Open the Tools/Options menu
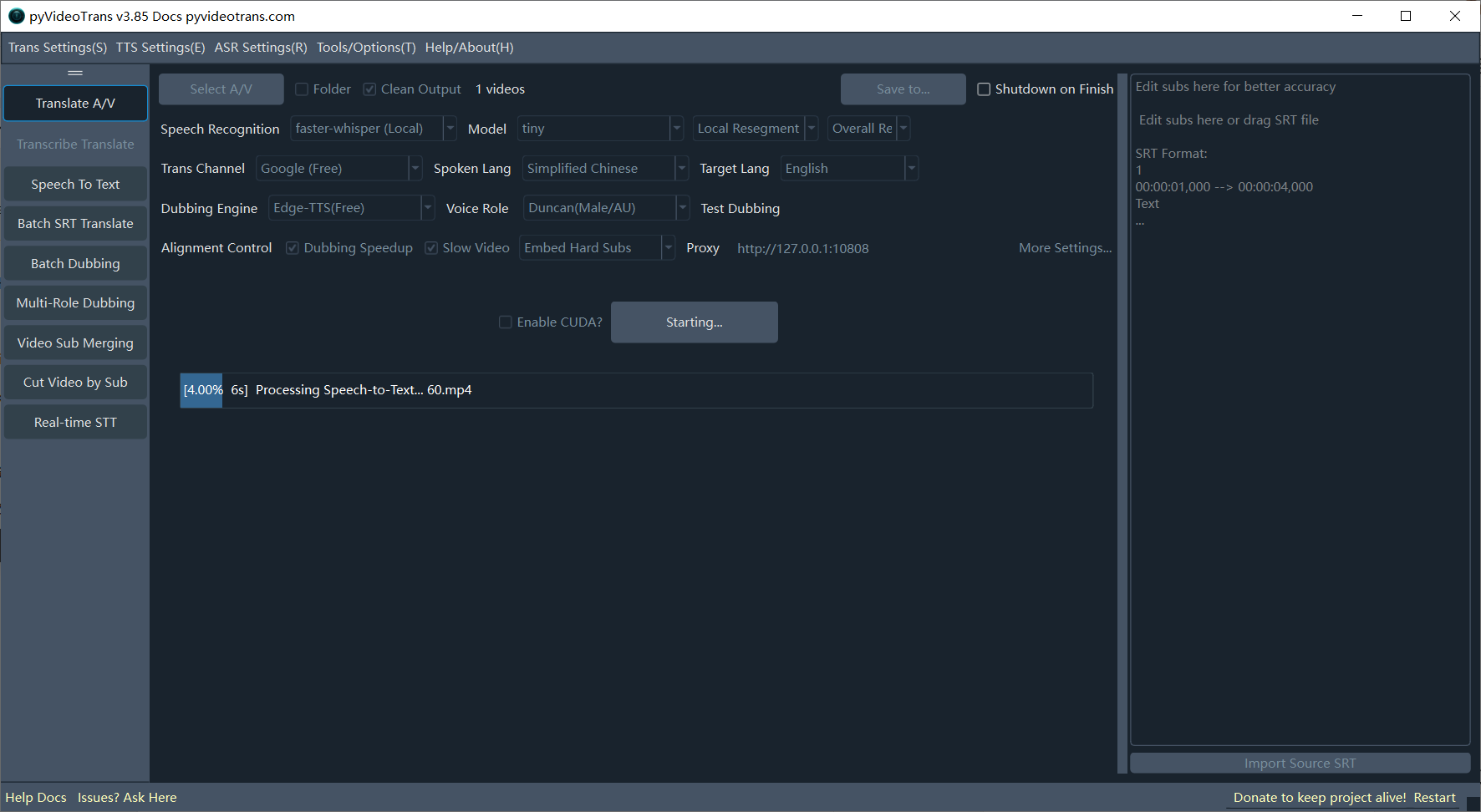 (366, 48)
